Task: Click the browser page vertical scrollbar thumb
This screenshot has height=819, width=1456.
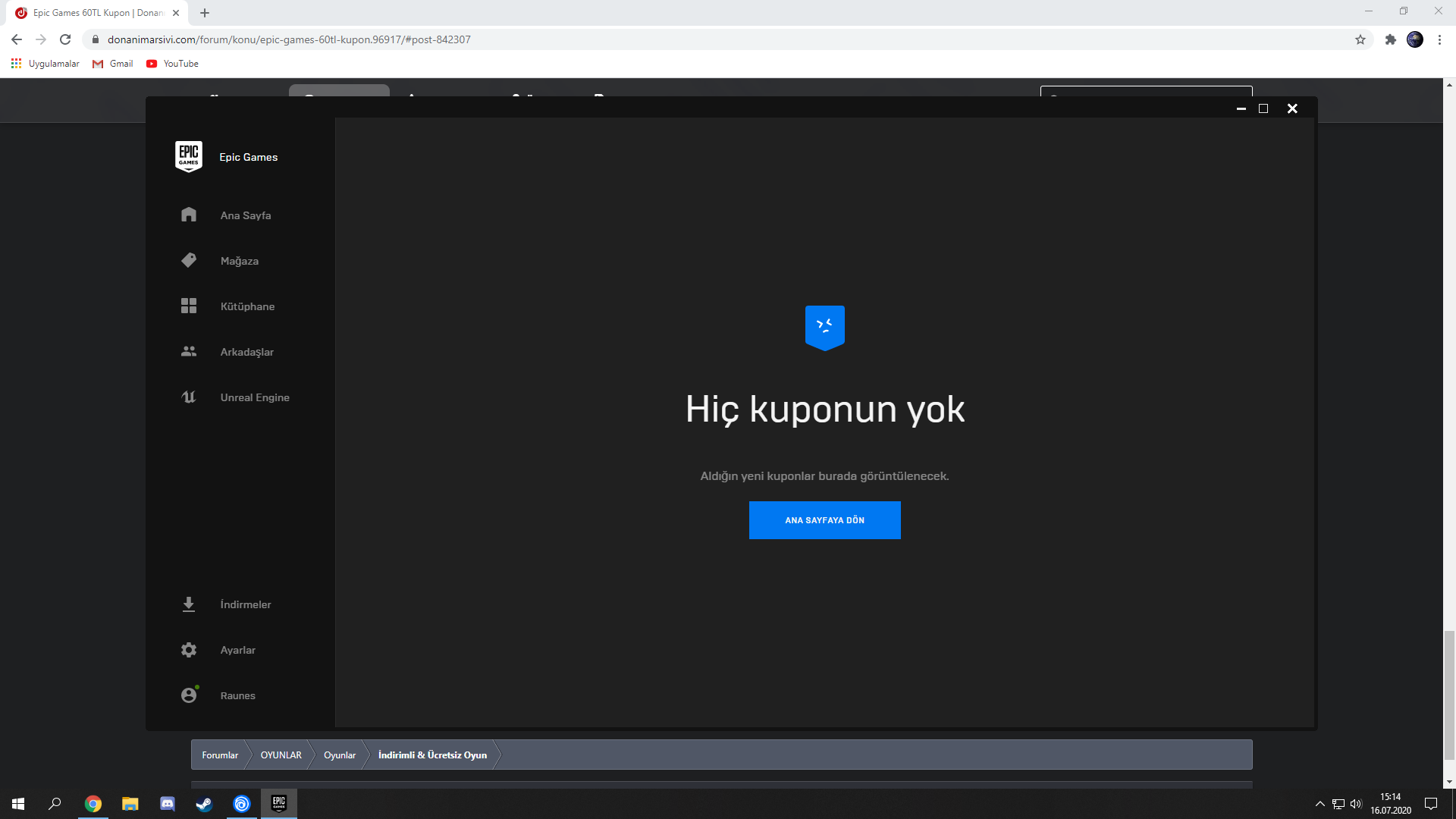Action: (x=1449, y=694)
